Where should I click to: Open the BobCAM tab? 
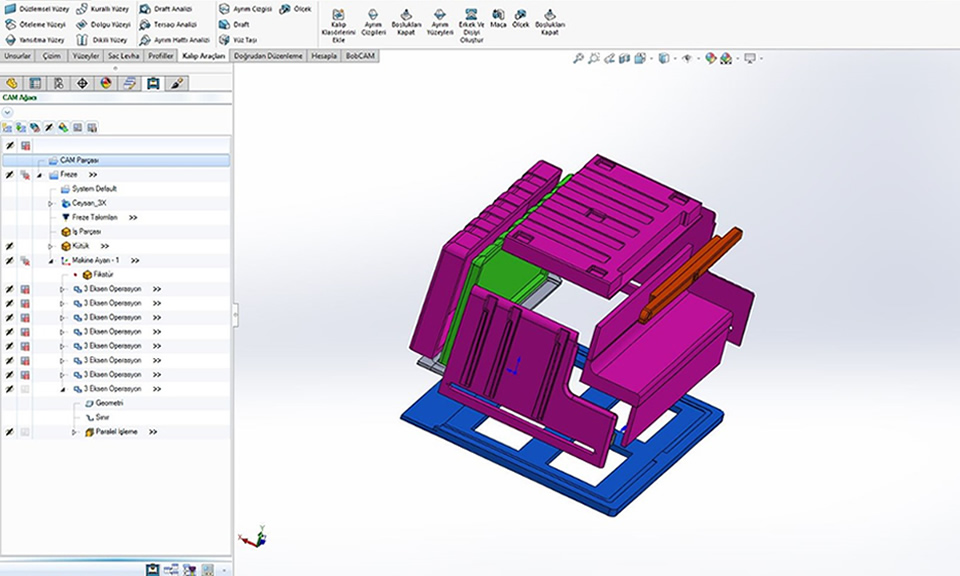(x=360, y=56)
